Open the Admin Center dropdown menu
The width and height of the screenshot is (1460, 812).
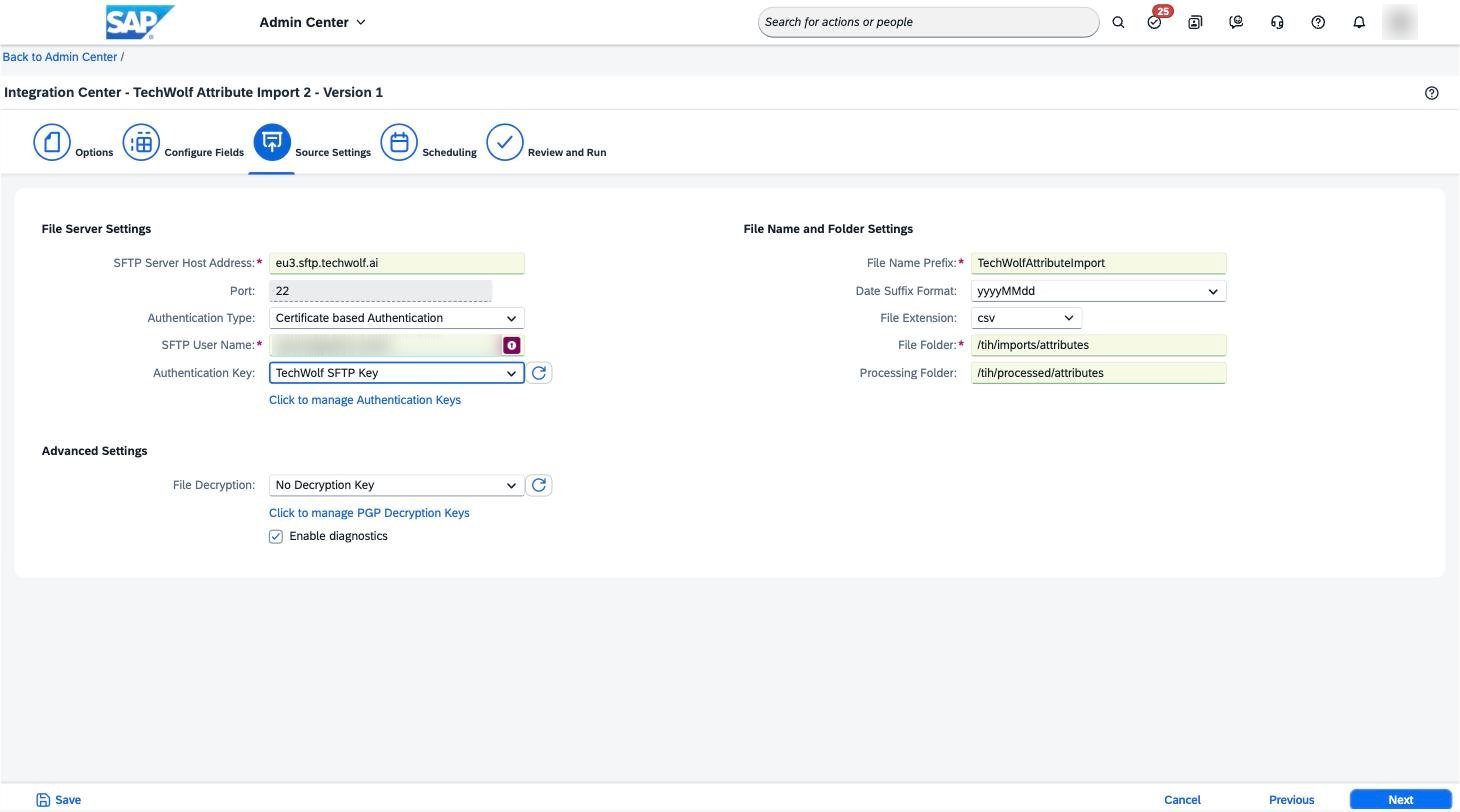point(312,22)
